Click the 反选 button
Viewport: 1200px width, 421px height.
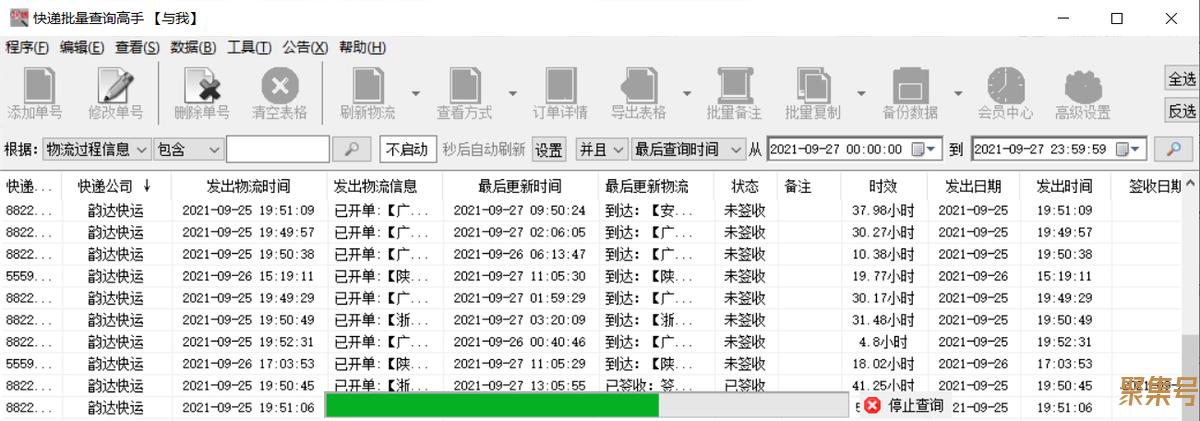[x=1181, y=110]
